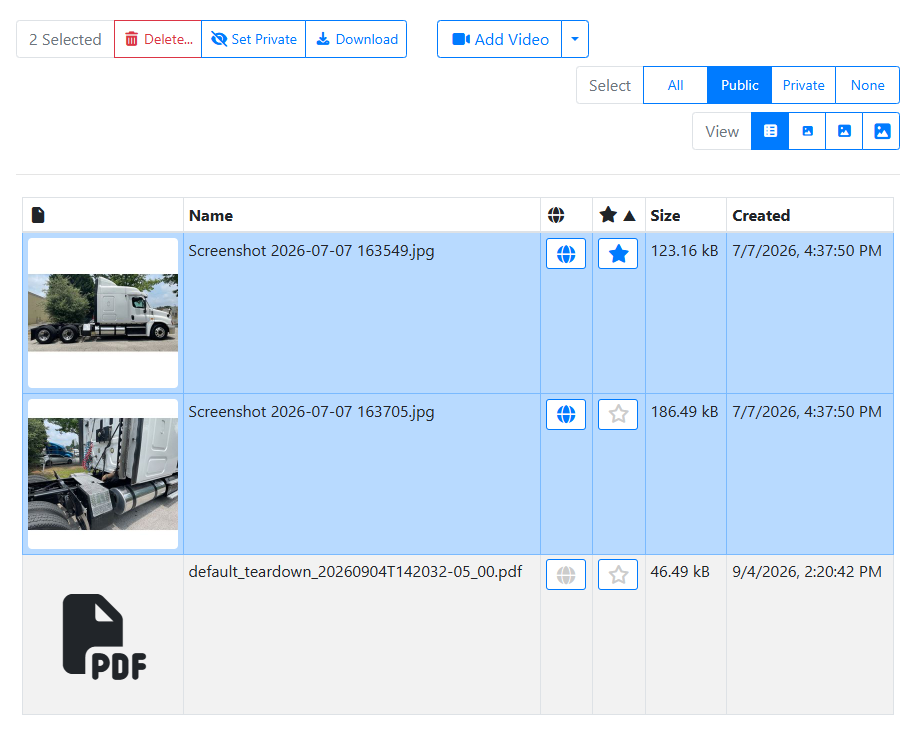
Task: Toggle public globe for Screenshot 163549.jpg
Action: [566, 254]
